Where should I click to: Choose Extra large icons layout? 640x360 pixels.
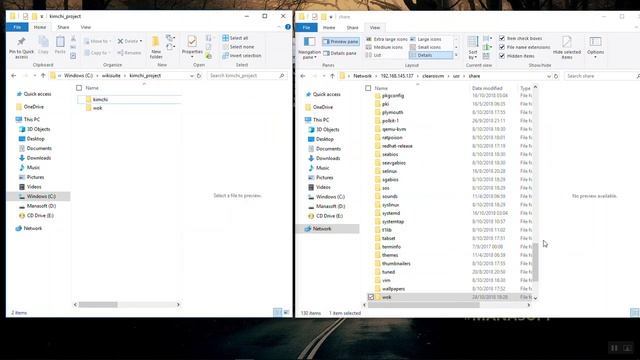(x=387, y=39)
